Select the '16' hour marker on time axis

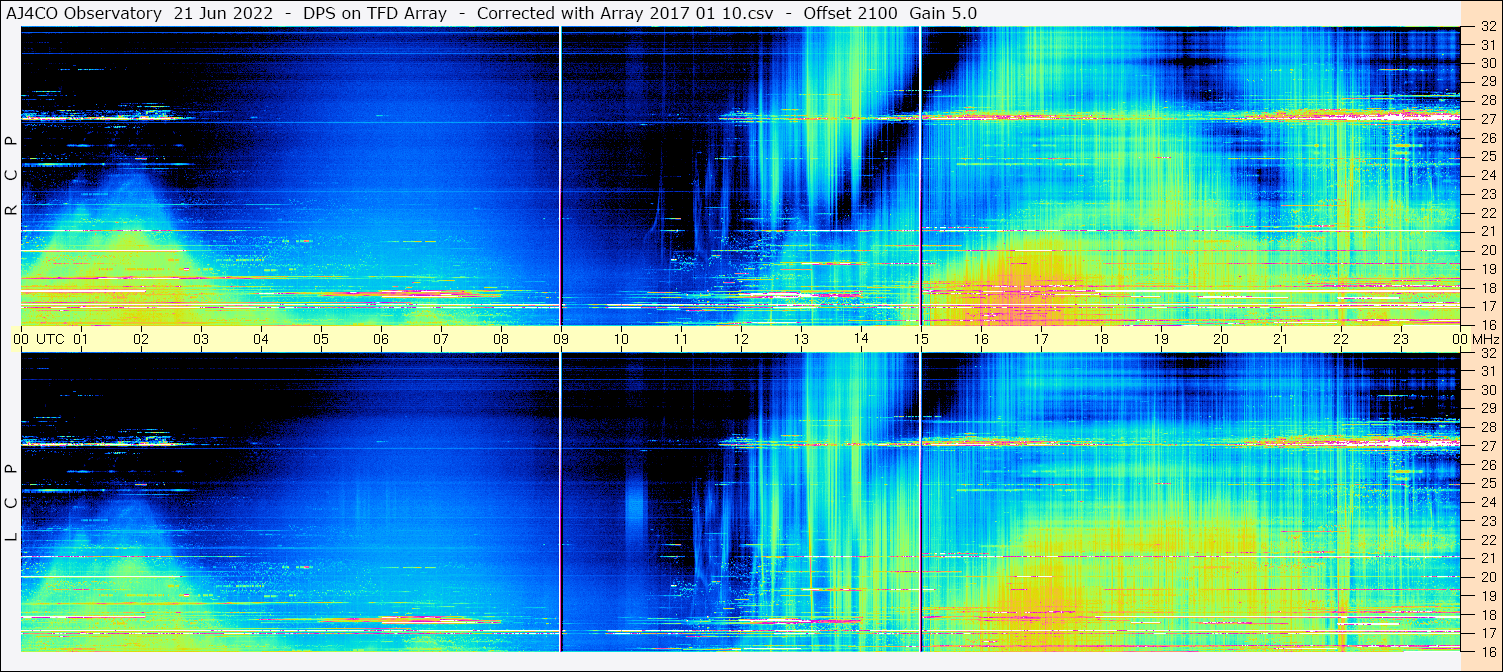(x=981, y=339)
